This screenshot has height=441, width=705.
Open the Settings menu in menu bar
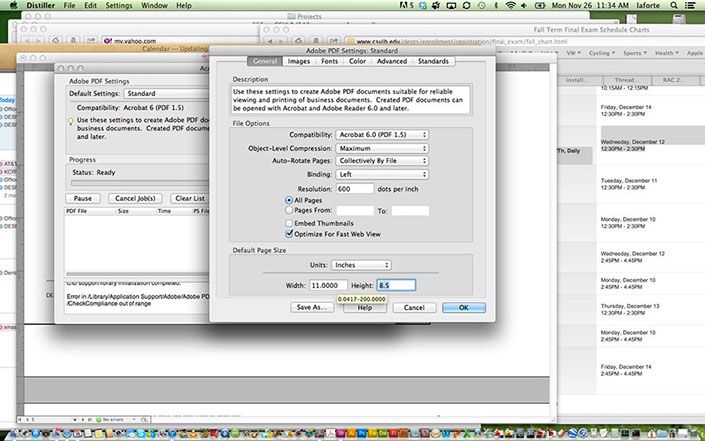(119, 5)
